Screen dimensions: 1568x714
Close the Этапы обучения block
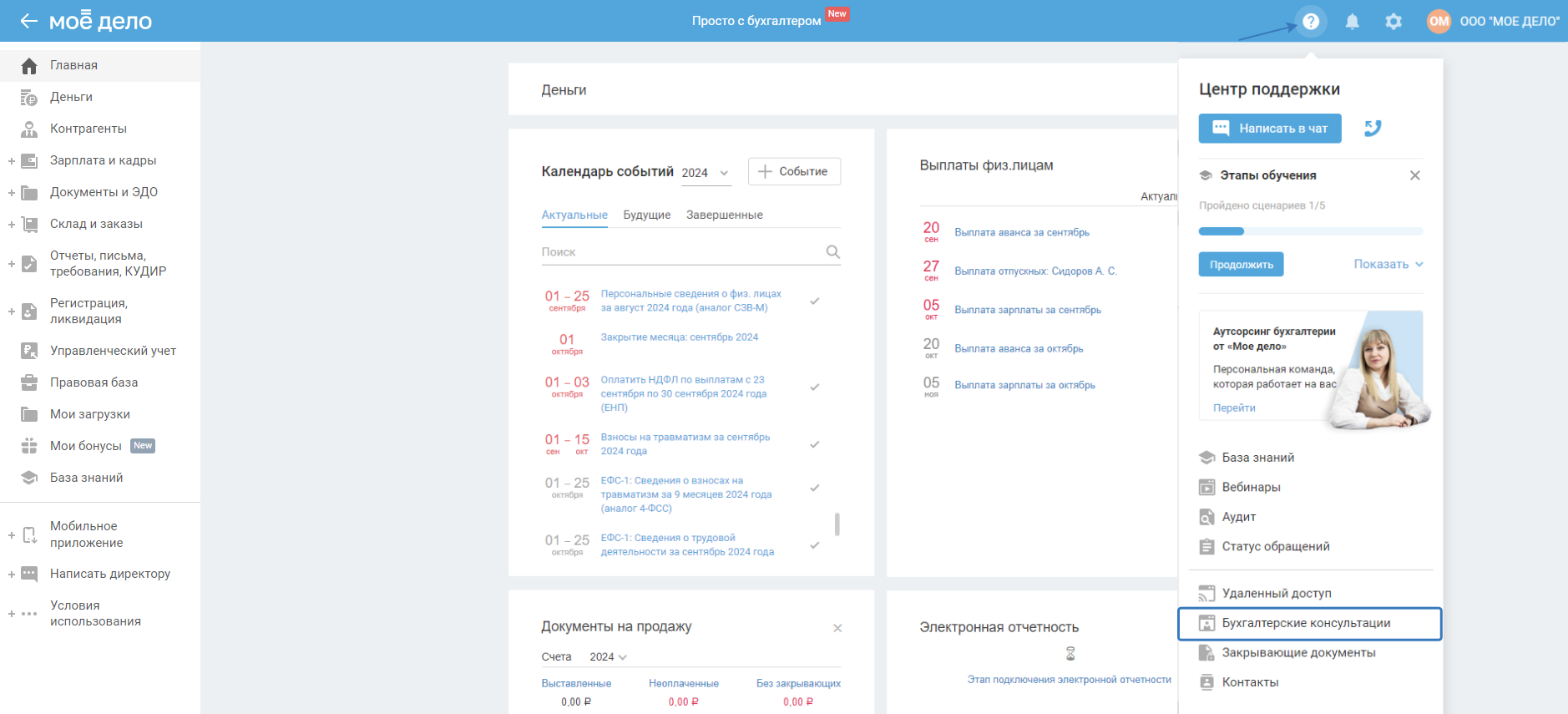tap(1415, 175)
